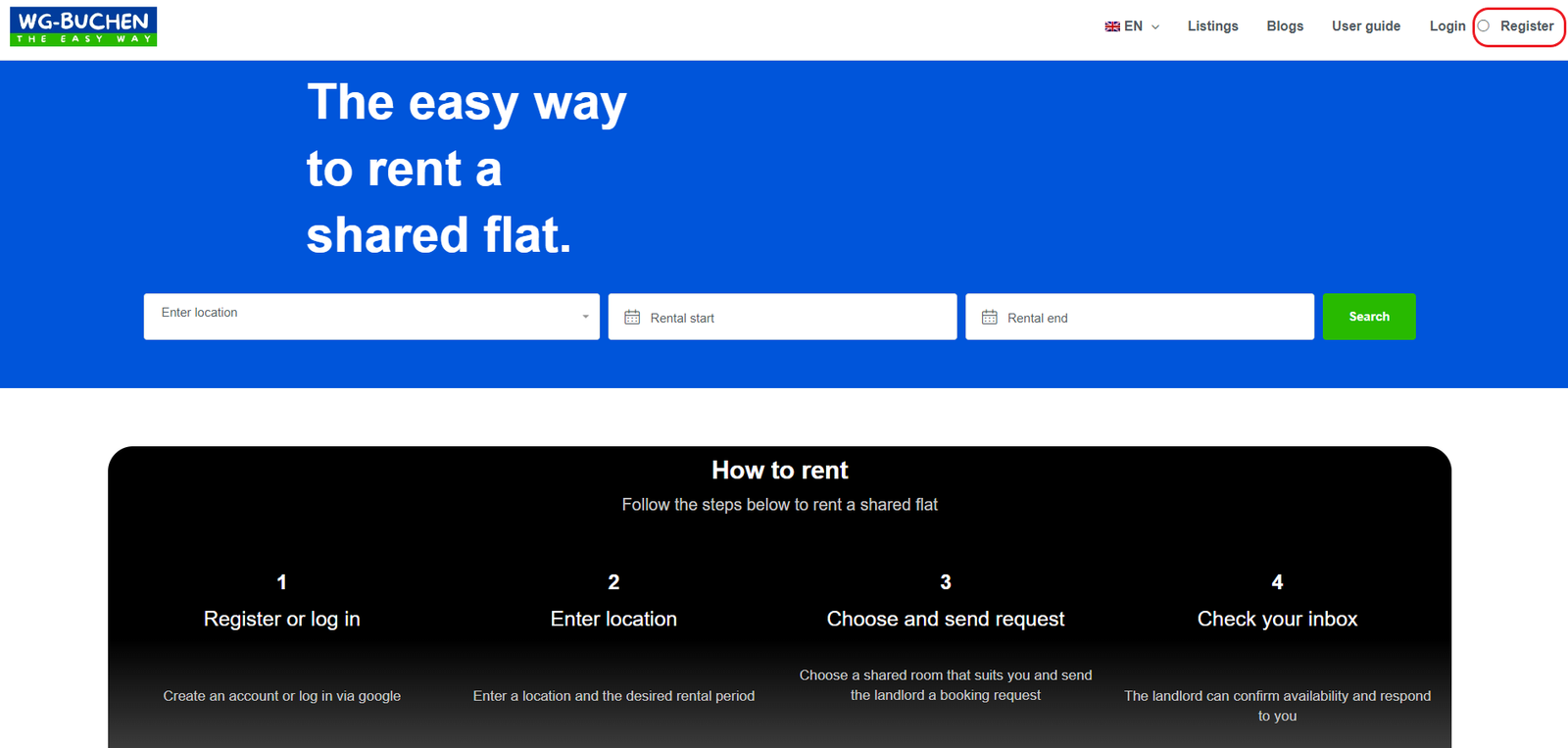Click 'Enter a location and the desired' text
This screenshot has width=1568, height=748.
(613, 696)
